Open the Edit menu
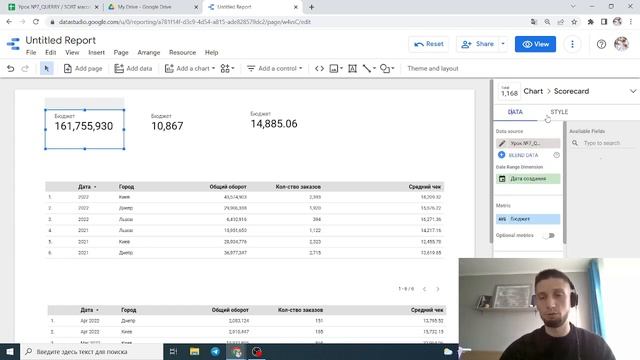 51,53
